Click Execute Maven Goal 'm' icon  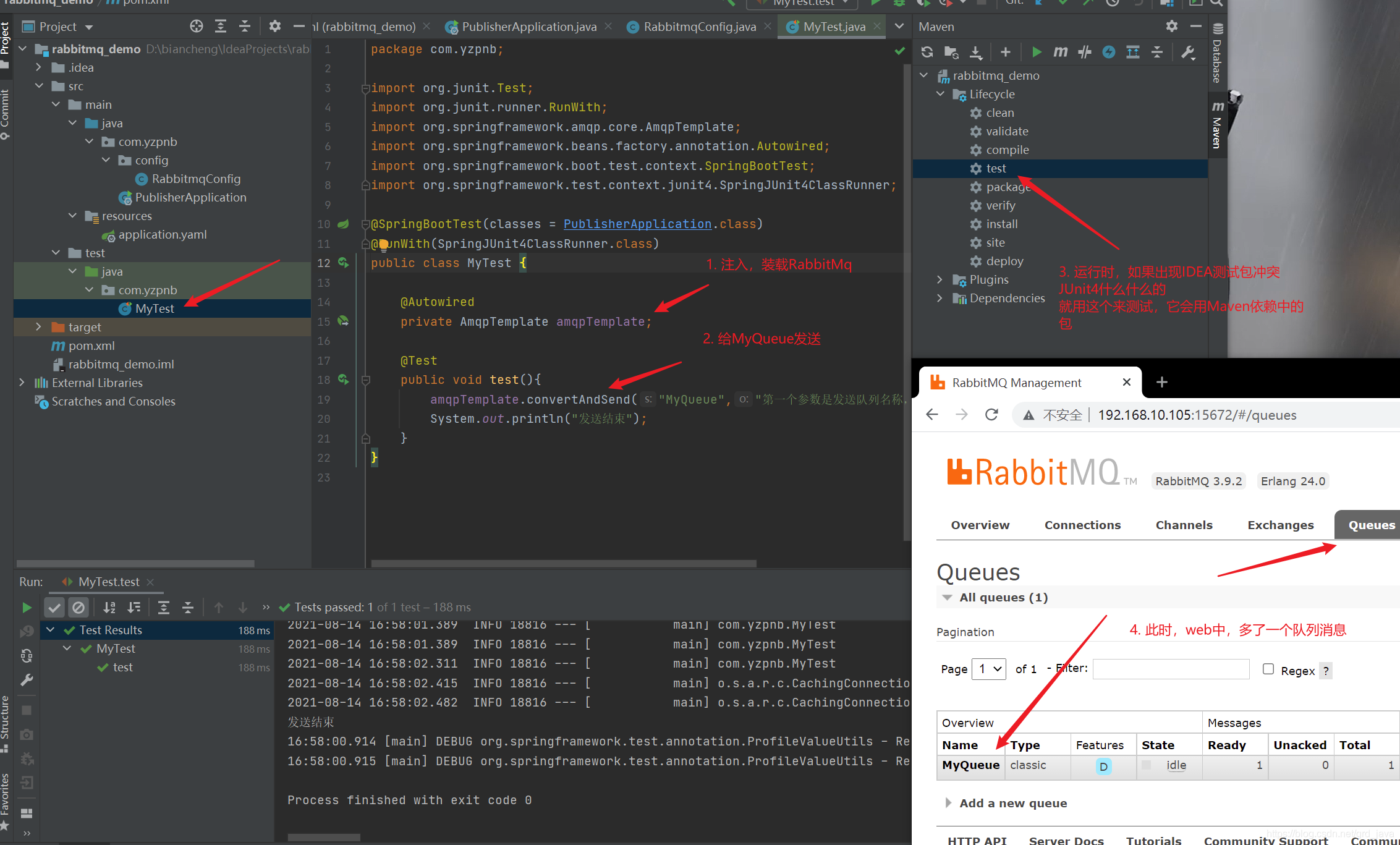tap(1061, 53)
